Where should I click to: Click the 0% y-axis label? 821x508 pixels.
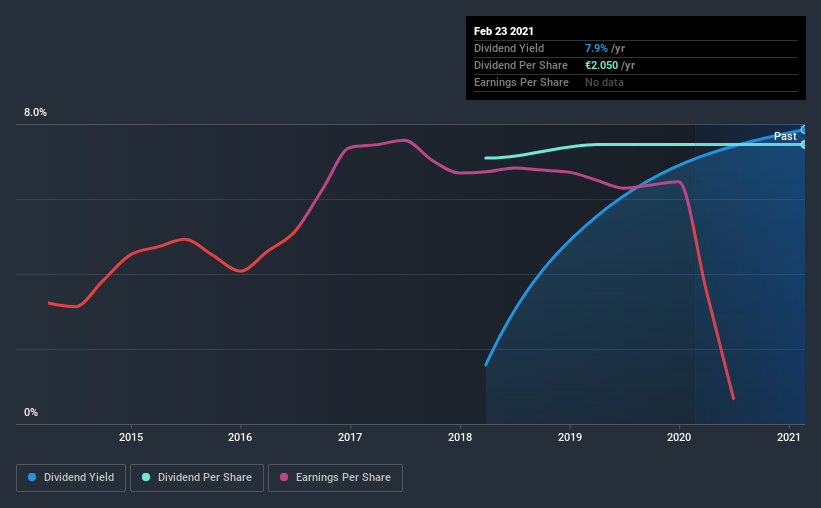[31, 413]
